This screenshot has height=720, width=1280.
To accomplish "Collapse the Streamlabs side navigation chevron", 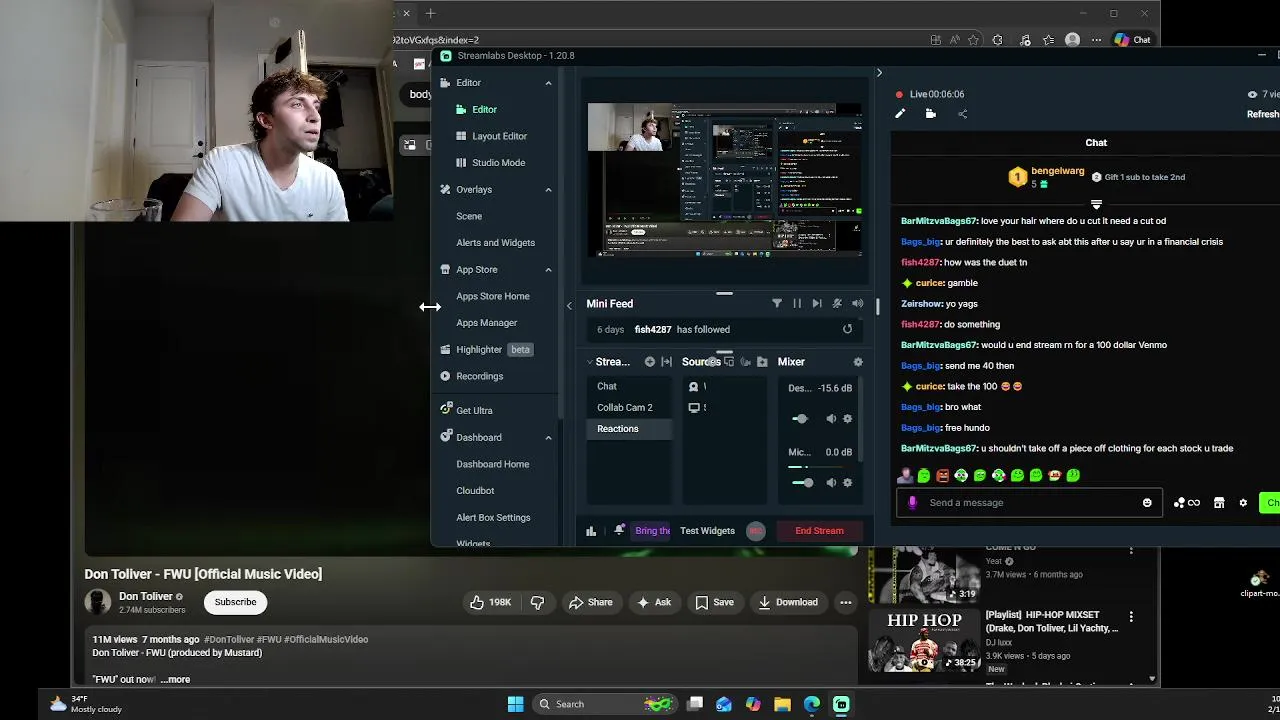I will coord(569,306).
